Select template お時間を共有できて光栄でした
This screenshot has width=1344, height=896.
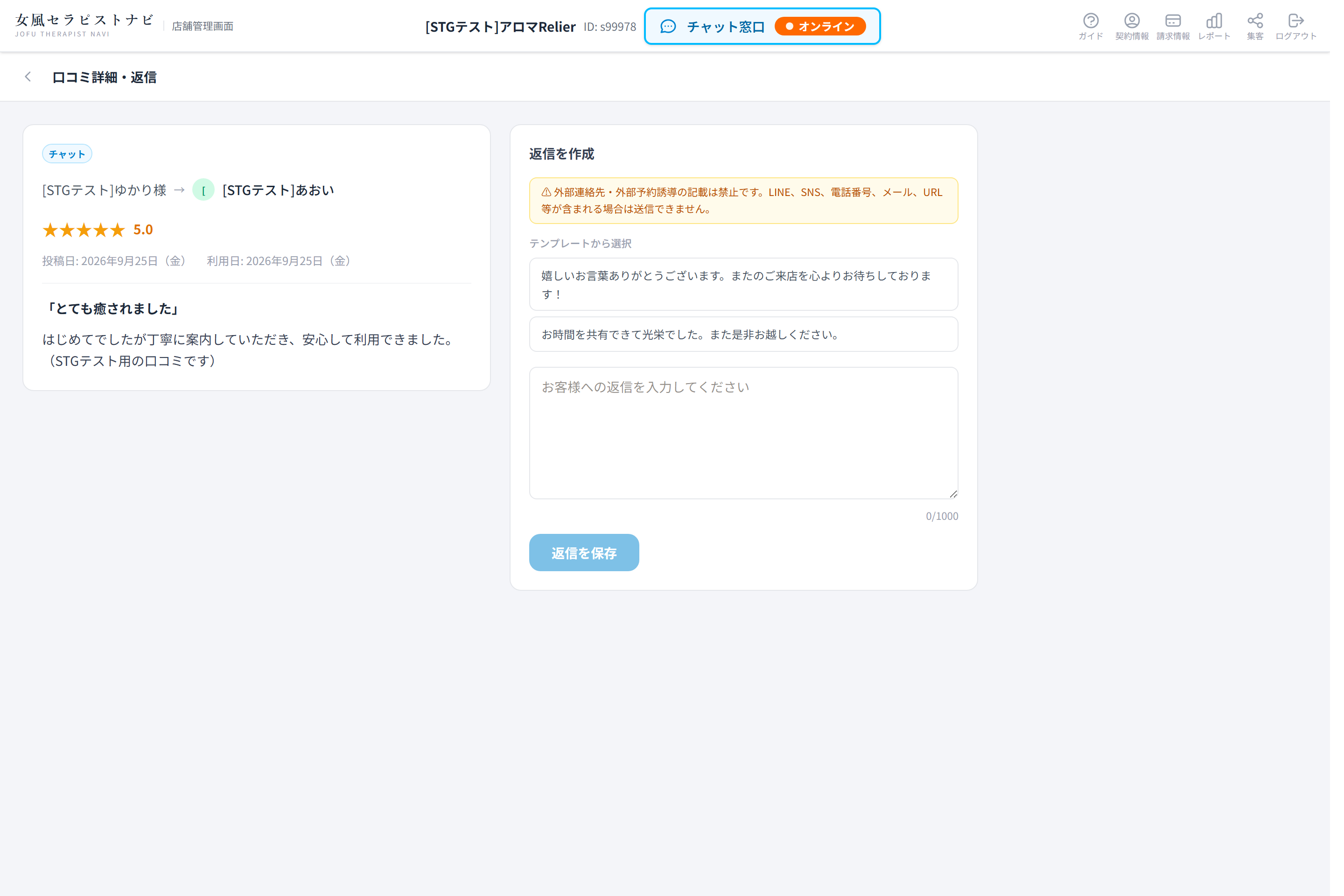tap(751, 338)
